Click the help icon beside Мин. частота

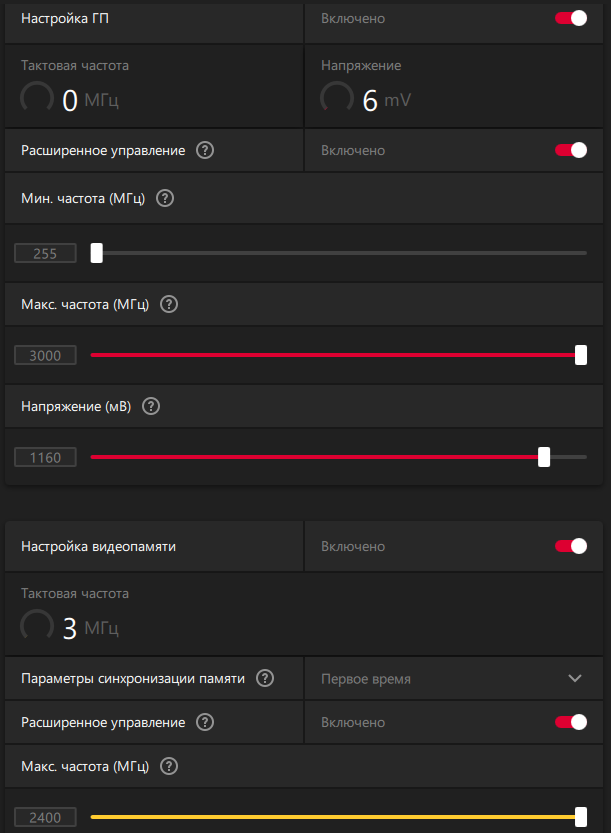point(164,198)
